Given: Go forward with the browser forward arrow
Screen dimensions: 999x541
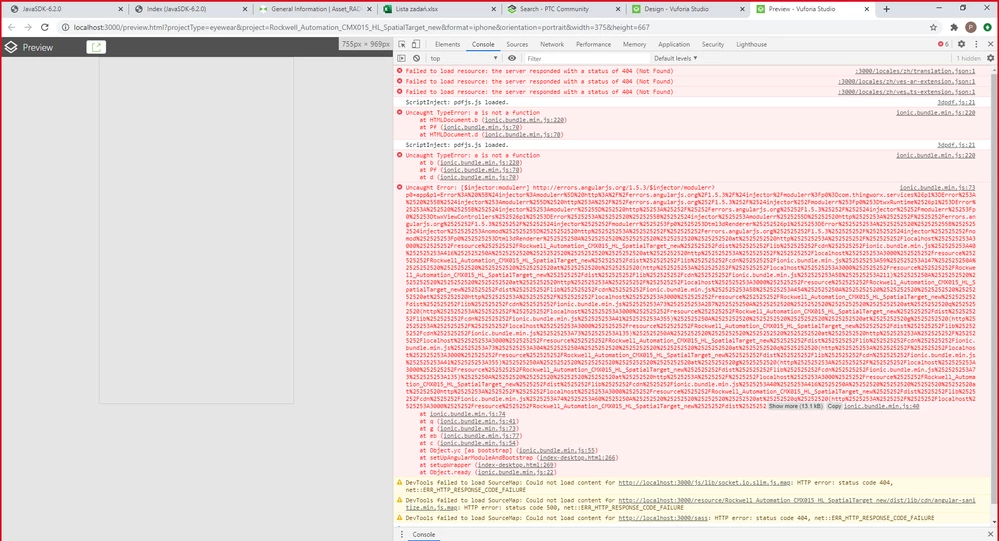Looking at the screenshot, I should click(x=28, y=27).
